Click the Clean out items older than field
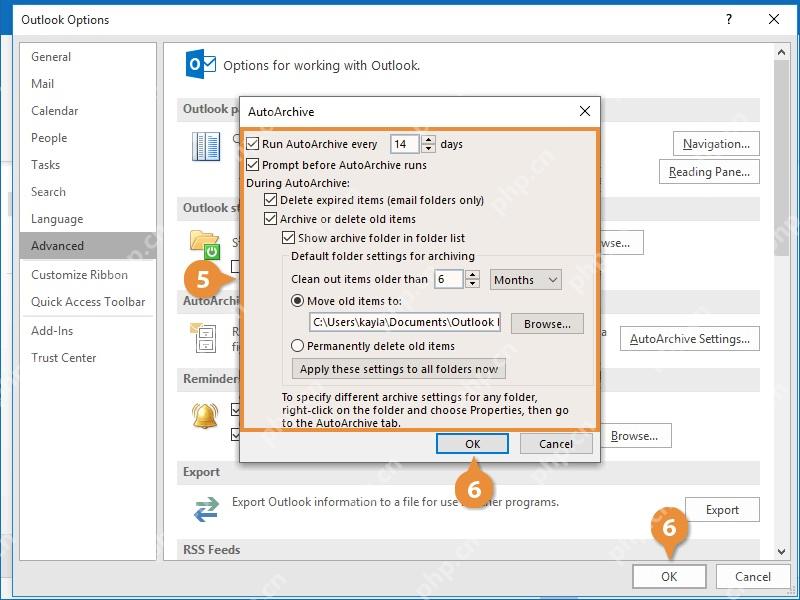 449,279
